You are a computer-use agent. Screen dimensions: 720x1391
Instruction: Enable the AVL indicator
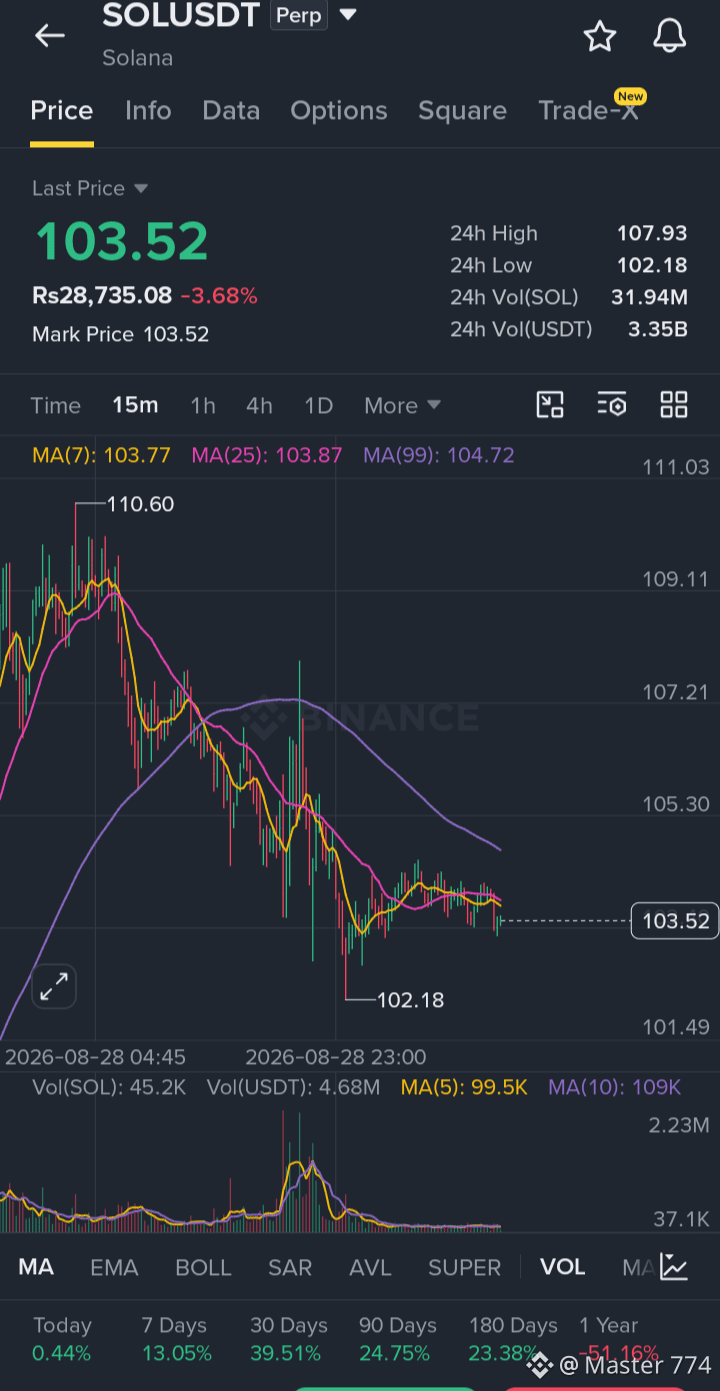(370, 1267)
